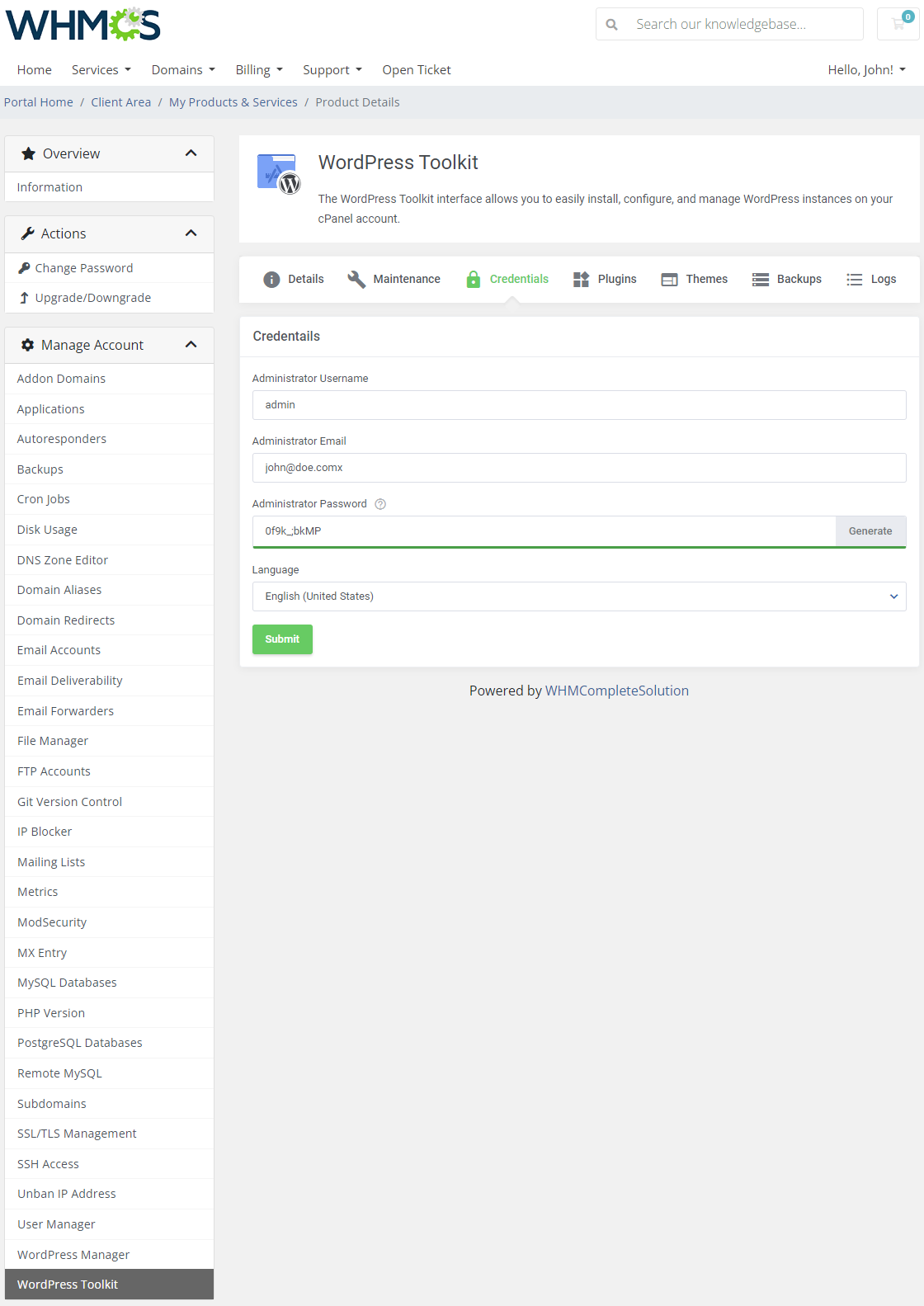Click the Credentials padlock icon
The height and width of the screenshot is (1306, 924).
(473, 279)
